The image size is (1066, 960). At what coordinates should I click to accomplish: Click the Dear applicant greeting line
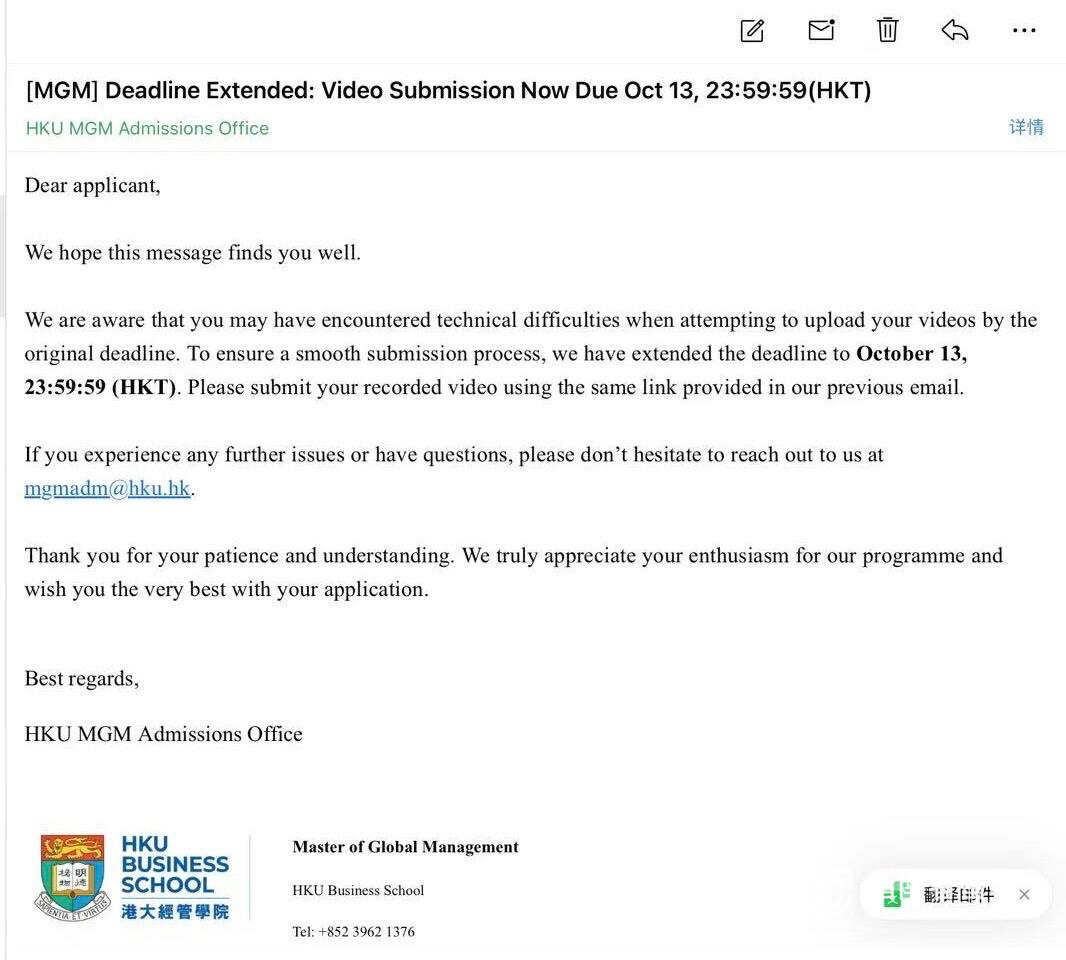tap(92, 185)
